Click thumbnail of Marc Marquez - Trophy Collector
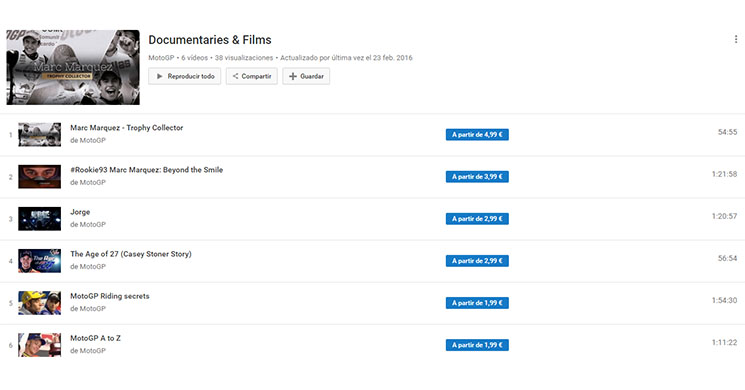Image resolution: width=745 pixels, height=390 pixels. 39,134
